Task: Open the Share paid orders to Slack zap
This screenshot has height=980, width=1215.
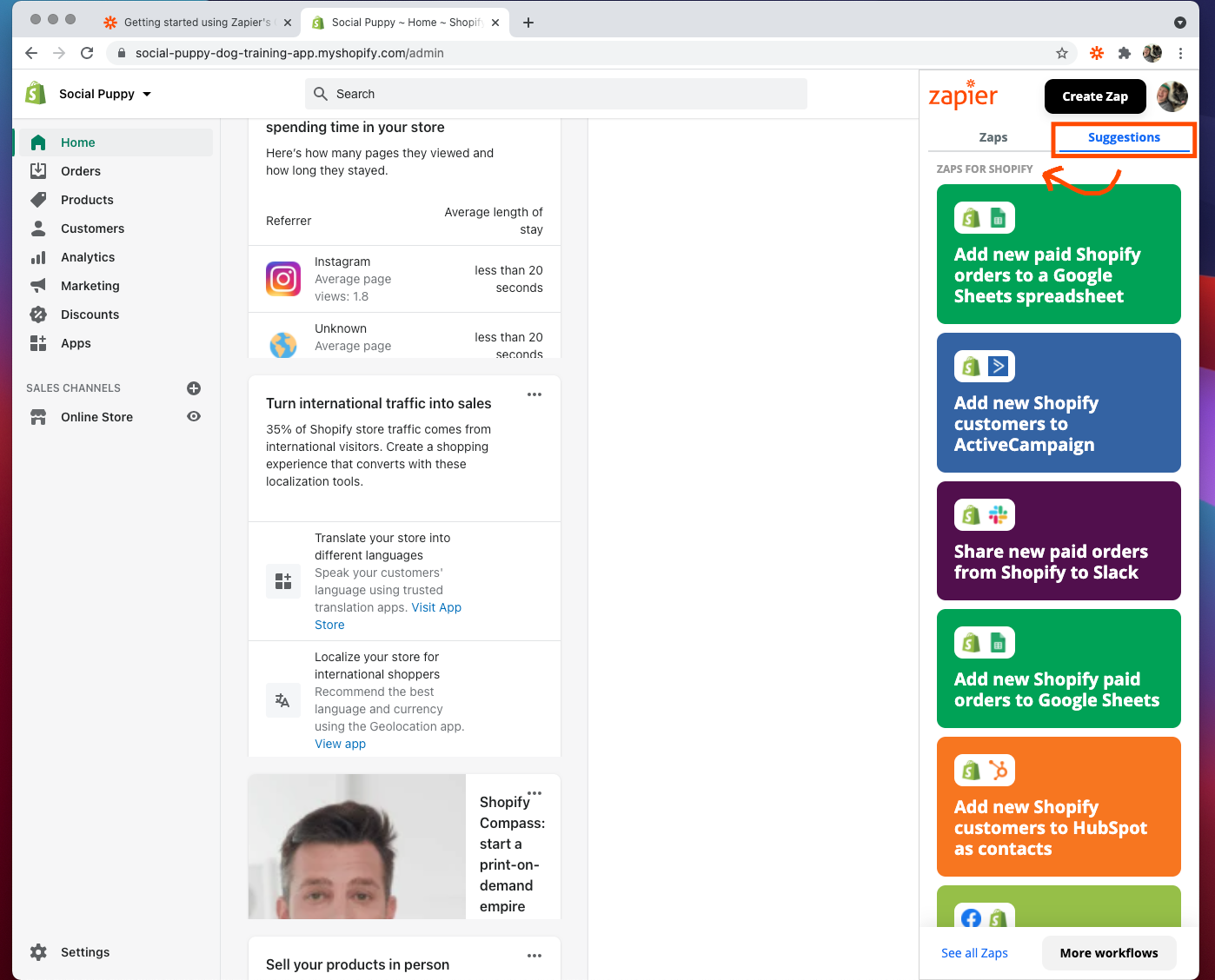Action: (1059, 540)
